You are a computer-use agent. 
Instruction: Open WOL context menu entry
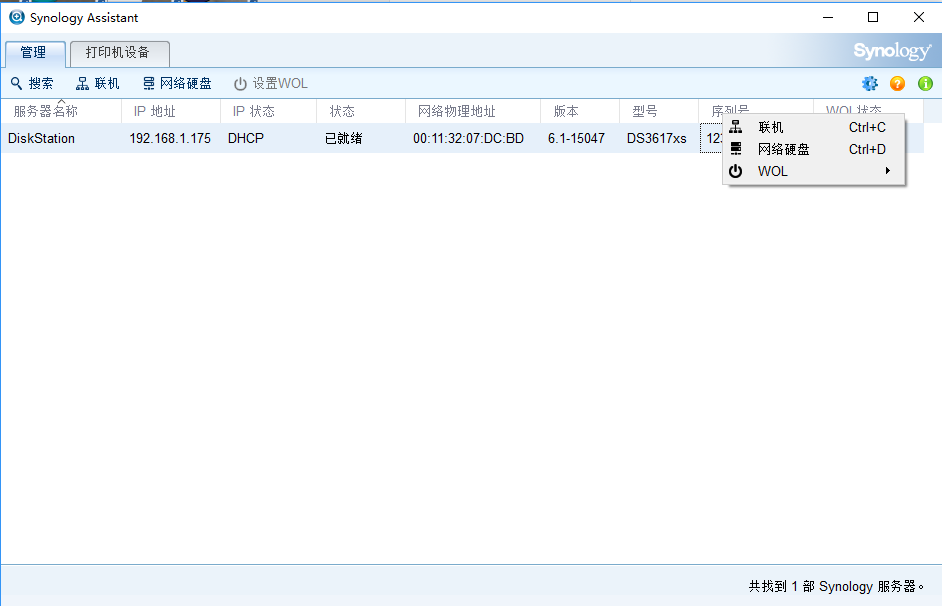[x=813, y=171]
